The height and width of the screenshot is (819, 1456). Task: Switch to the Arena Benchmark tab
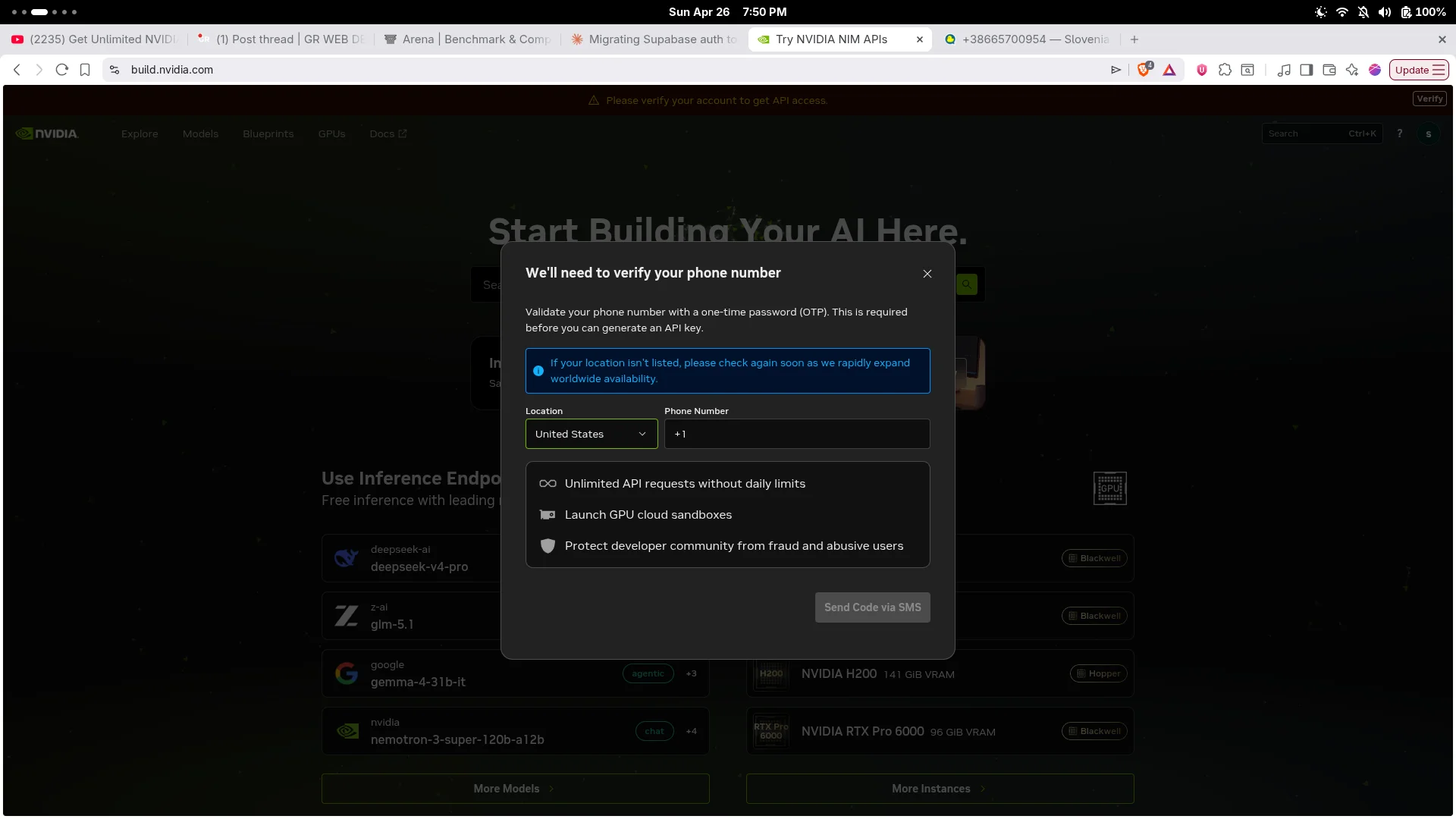[x=467, y=39]
